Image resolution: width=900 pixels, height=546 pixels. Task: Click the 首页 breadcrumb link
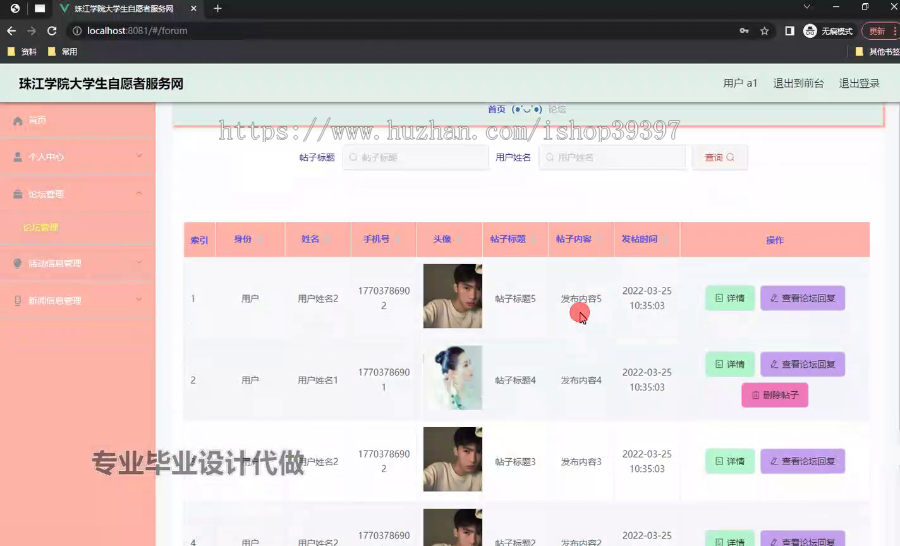tap(496, 109)
